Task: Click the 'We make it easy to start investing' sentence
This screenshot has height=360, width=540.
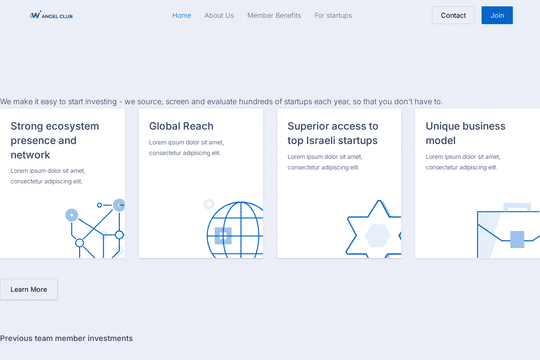Action: 221,102
